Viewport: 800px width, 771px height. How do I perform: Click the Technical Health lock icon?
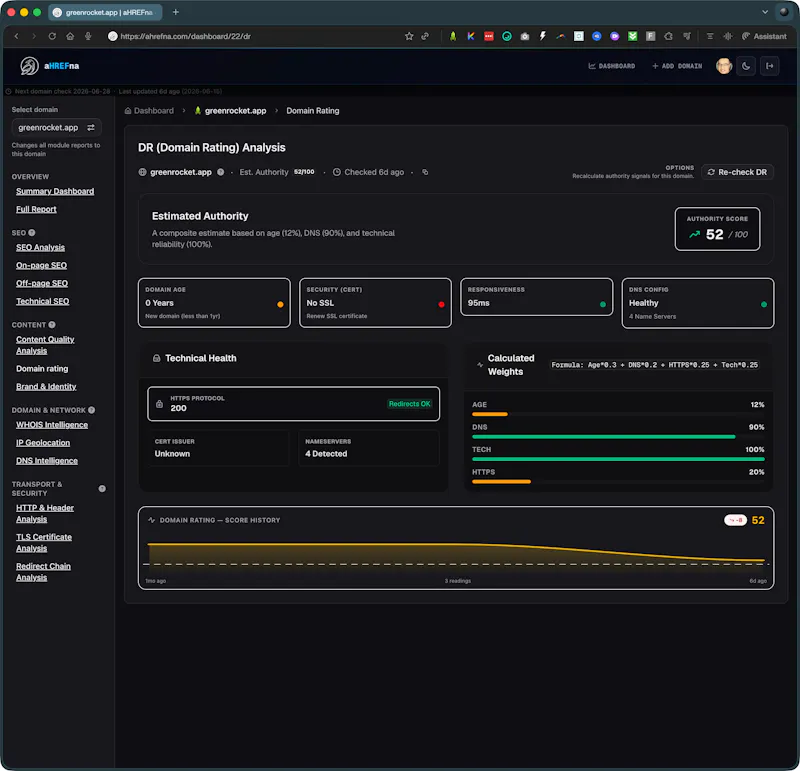coord(157,358)
